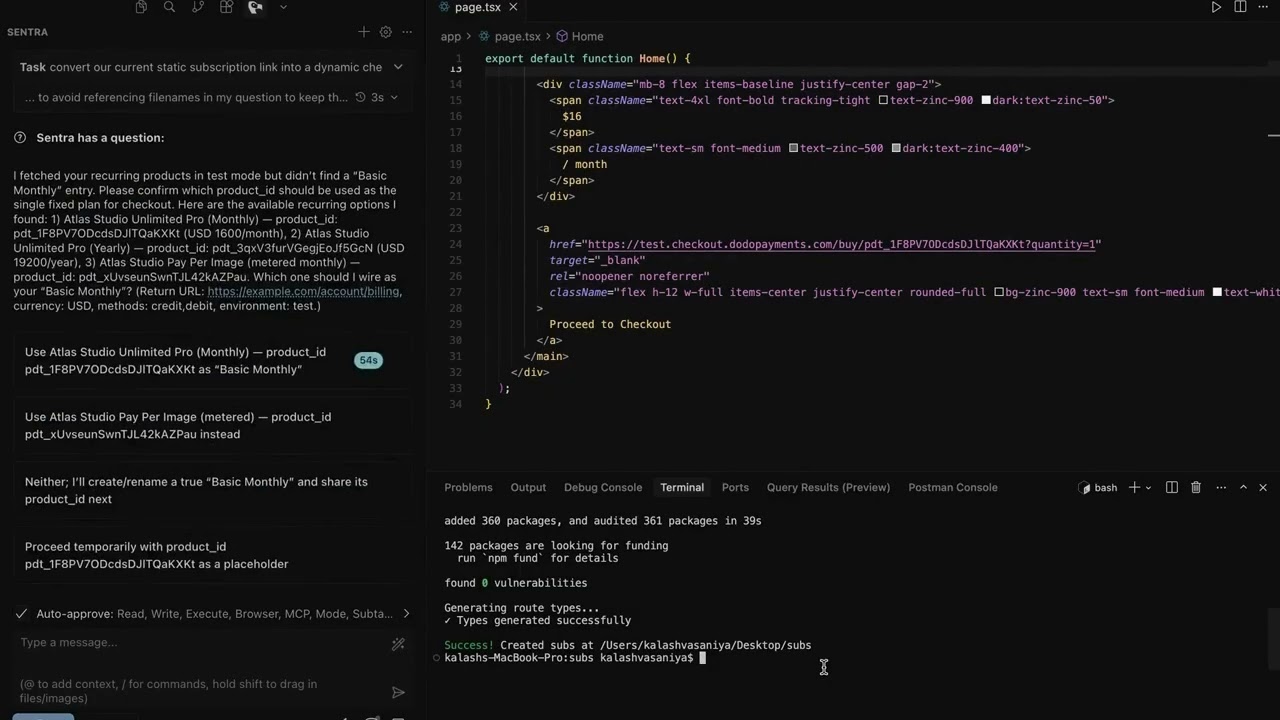Screen dimensions: 1280x720
Task: Open the Source Control branch icon
Action: click(198, 7)
